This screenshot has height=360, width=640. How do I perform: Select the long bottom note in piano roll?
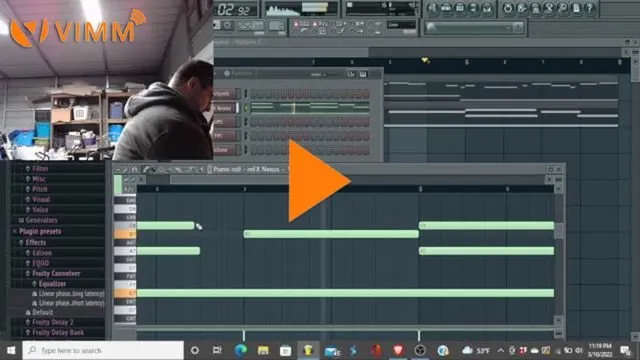[x=345, y=293]
